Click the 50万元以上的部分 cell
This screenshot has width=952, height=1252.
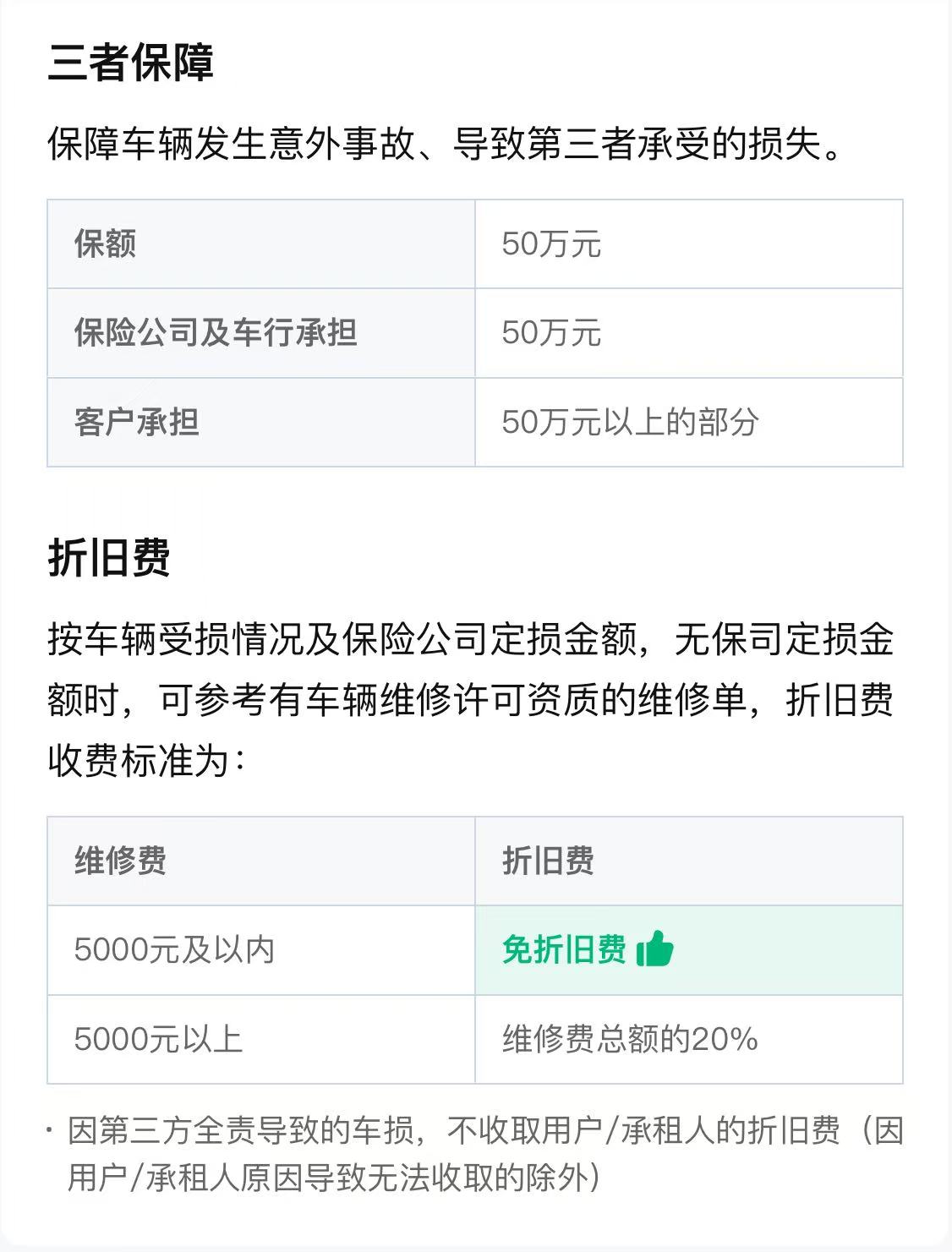(630, 422)
